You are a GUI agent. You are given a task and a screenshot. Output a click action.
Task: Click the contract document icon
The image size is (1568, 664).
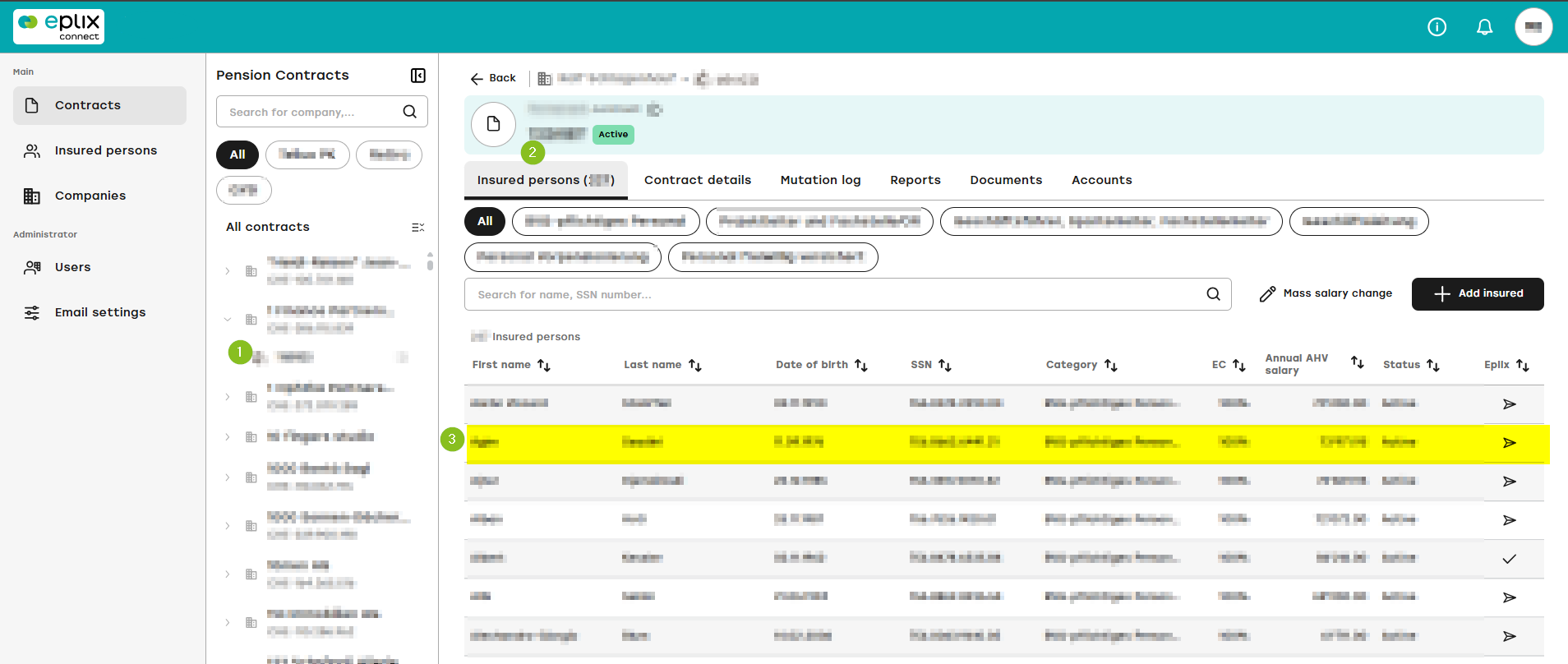[493, 124]
